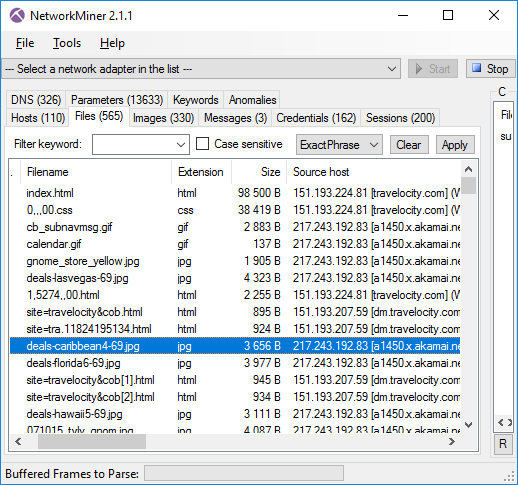Sort by the Source host column header
This screenshot has height=485, width=518.
(373, 172)
